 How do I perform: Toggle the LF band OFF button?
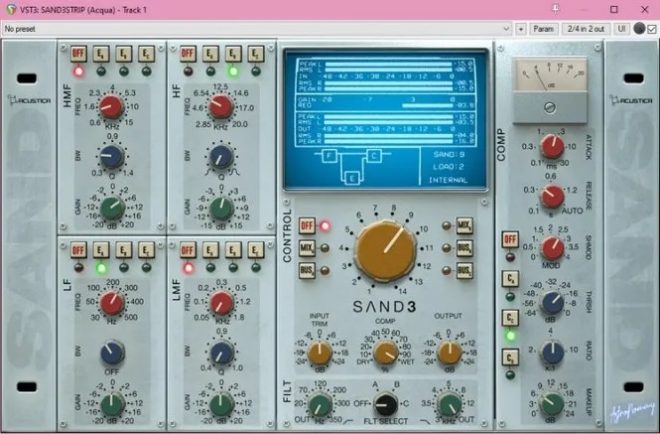click(x=78, y=250)
